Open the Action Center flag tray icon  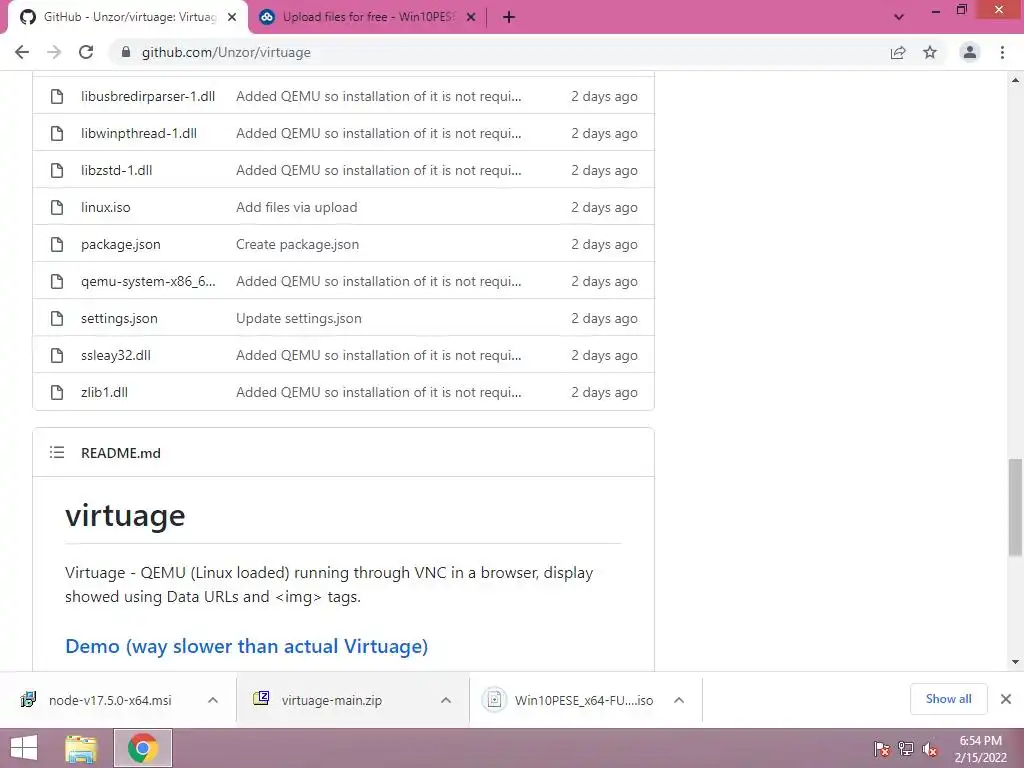coord(882,749)
